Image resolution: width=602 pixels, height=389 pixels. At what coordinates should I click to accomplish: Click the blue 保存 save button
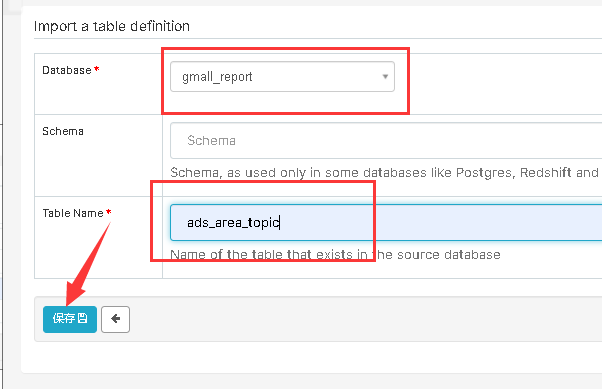tap(70, 319)
